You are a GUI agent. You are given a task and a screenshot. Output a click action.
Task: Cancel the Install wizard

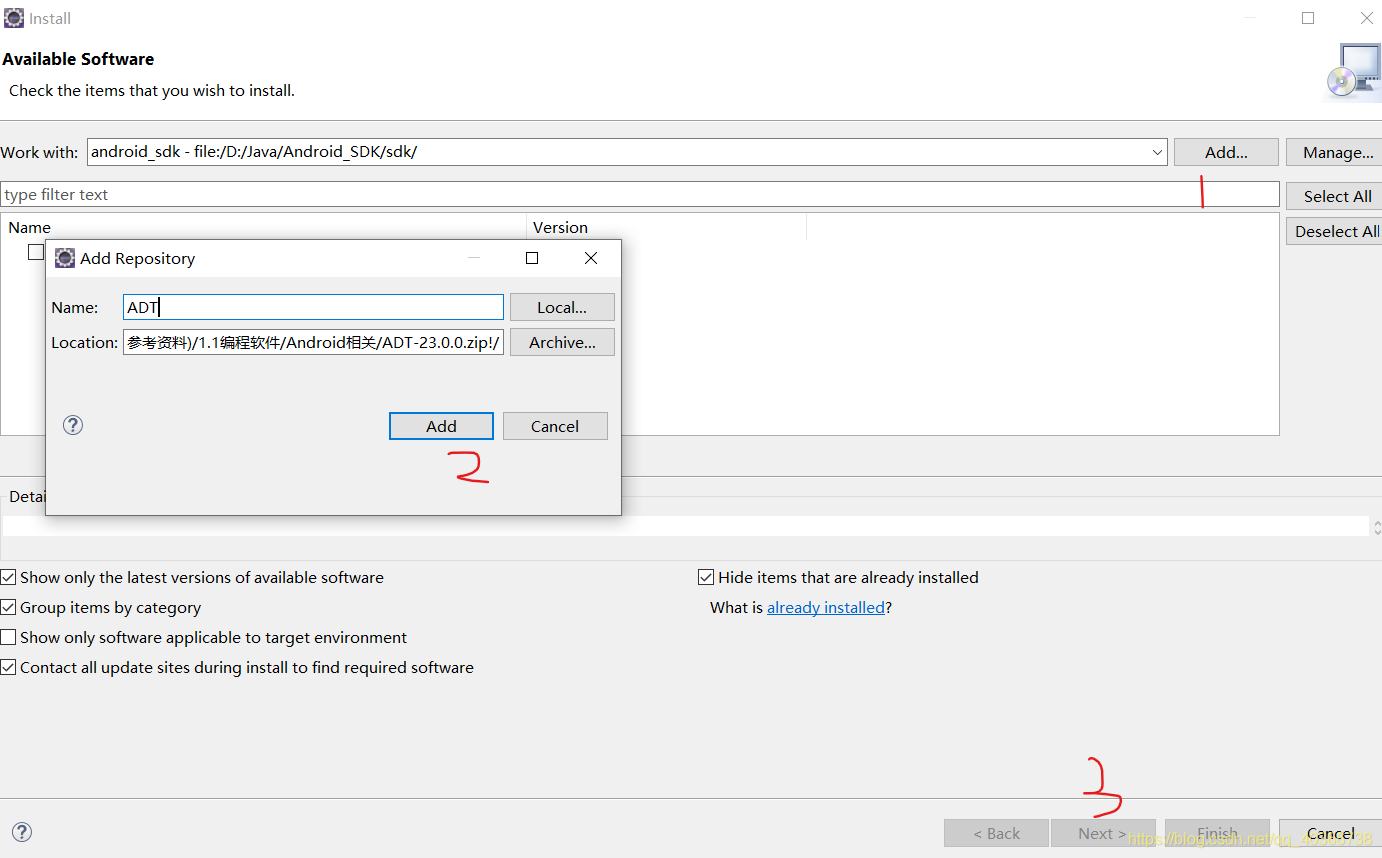coord(1330,833)
